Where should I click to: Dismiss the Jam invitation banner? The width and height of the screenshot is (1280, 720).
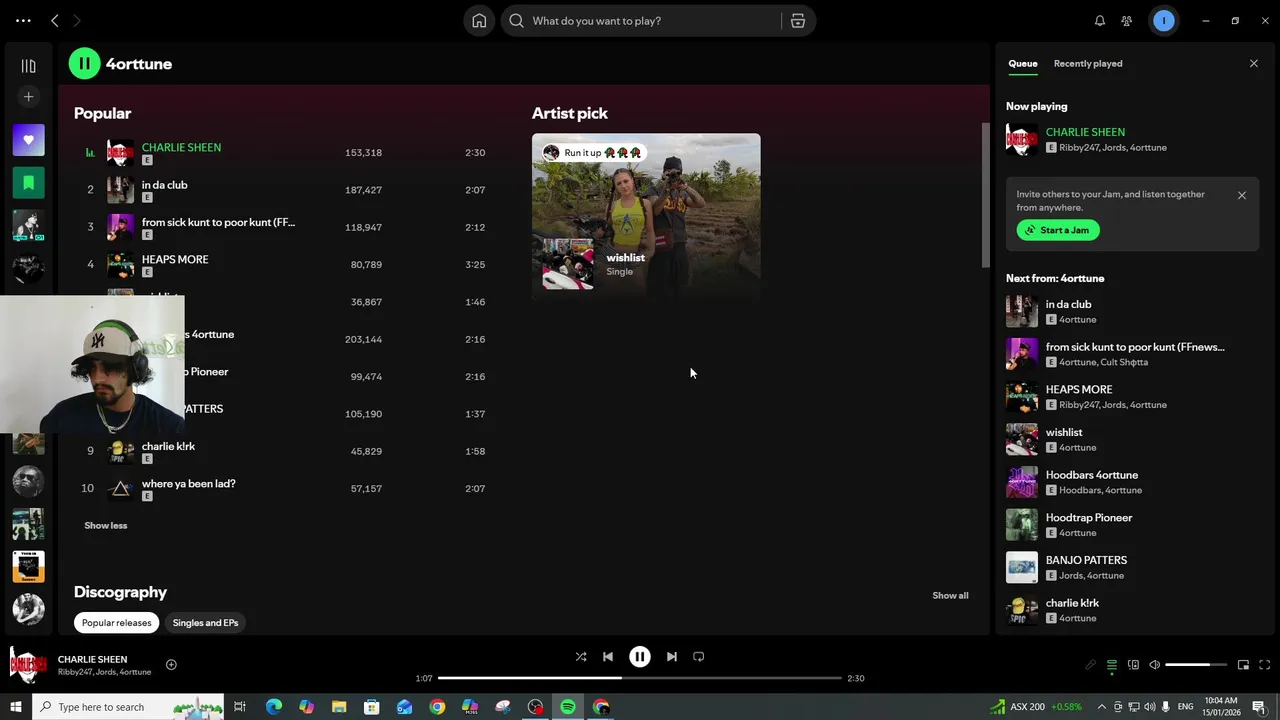(1242, 196)
